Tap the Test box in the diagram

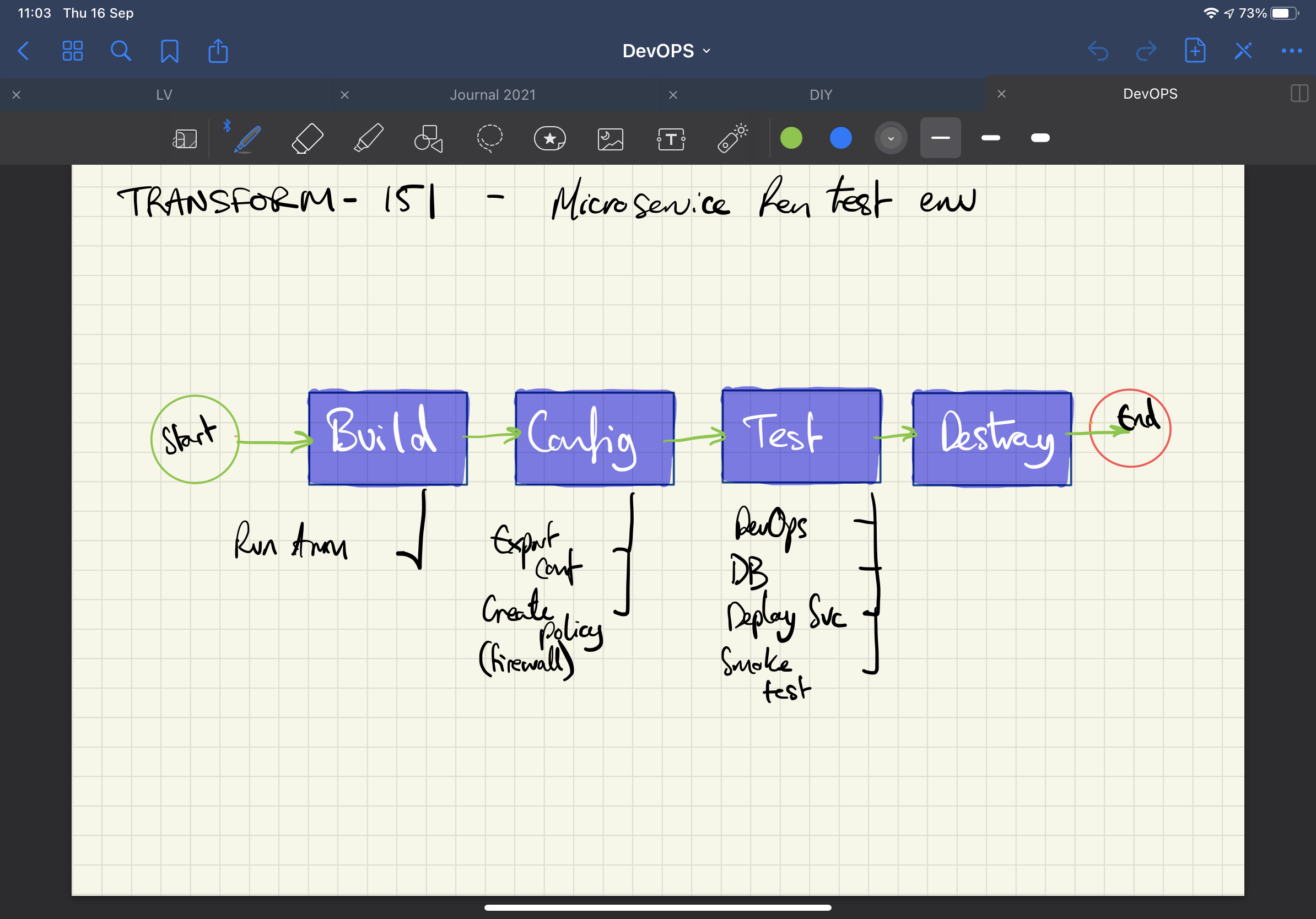click(801, 435)
